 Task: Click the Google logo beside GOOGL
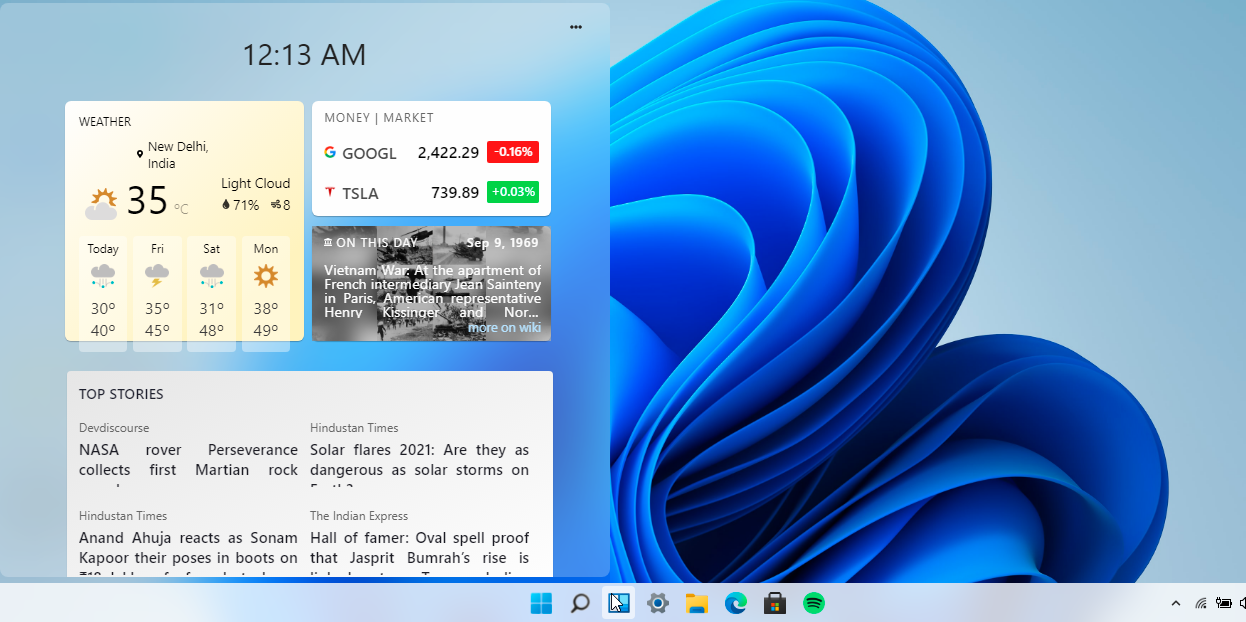[330, 152]
